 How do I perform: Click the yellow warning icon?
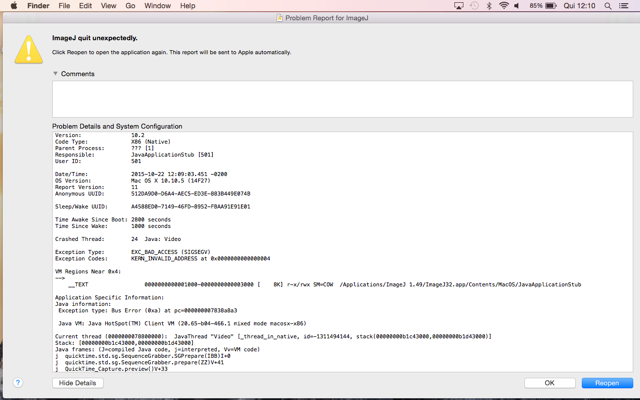pos(28,50)
